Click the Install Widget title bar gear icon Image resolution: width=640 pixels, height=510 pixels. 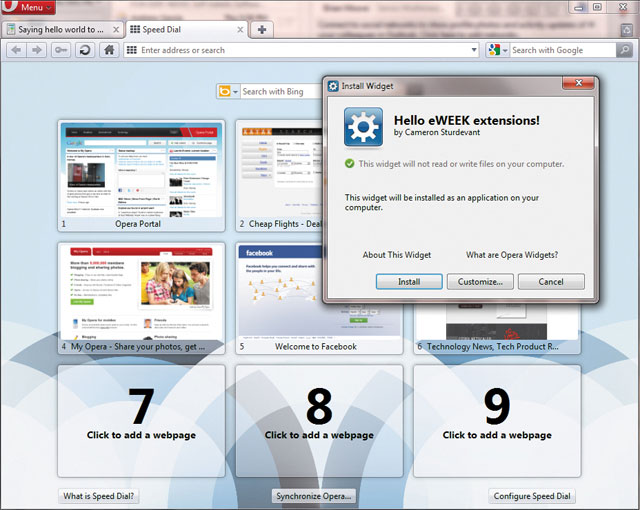(333, 86)
